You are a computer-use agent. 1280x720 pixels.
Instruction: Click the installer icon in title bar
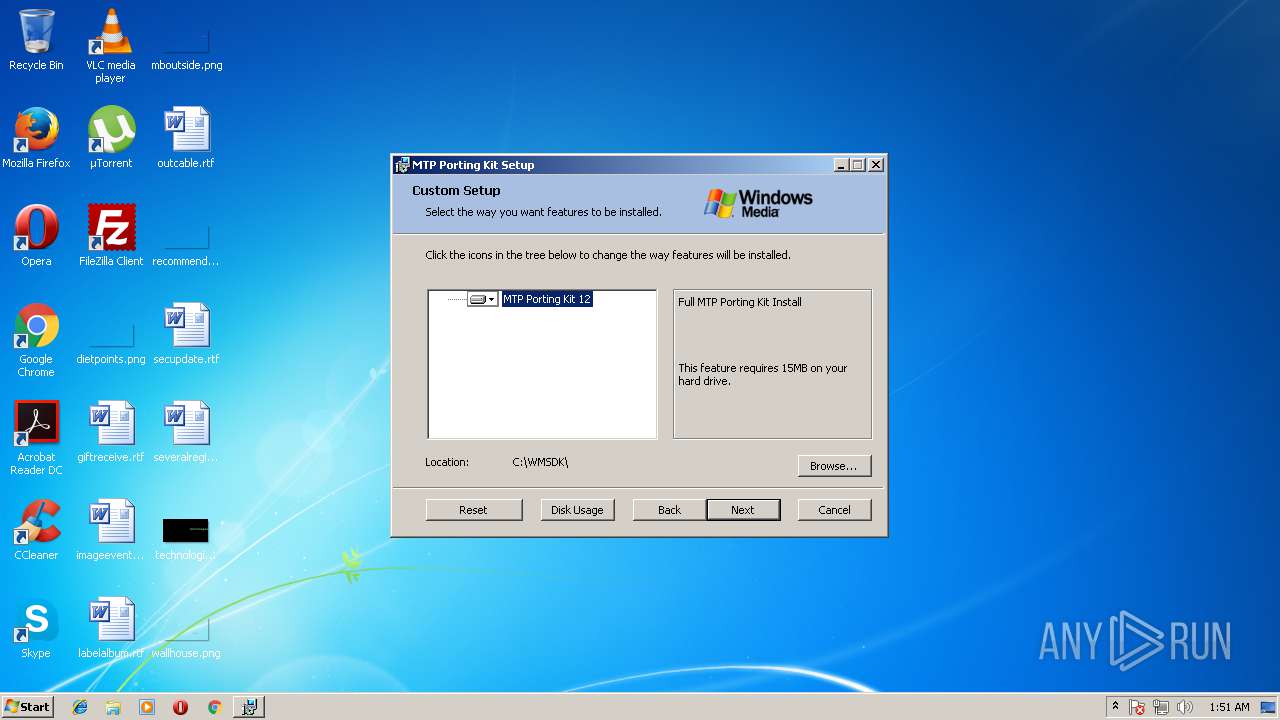pos(402,165)
